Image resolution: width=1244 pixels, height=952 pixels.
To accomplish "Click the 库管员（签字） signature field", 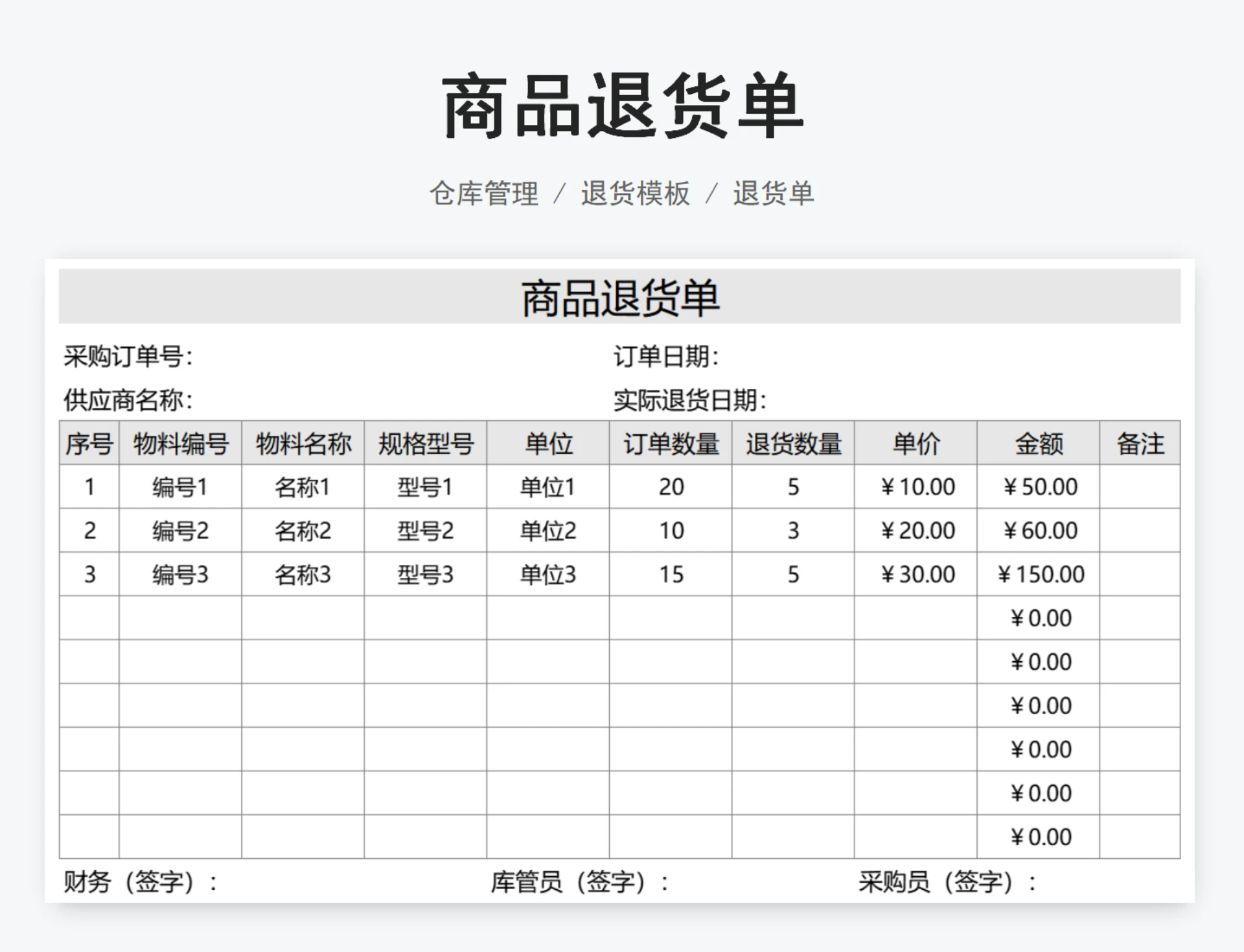I will click(579, 881).
